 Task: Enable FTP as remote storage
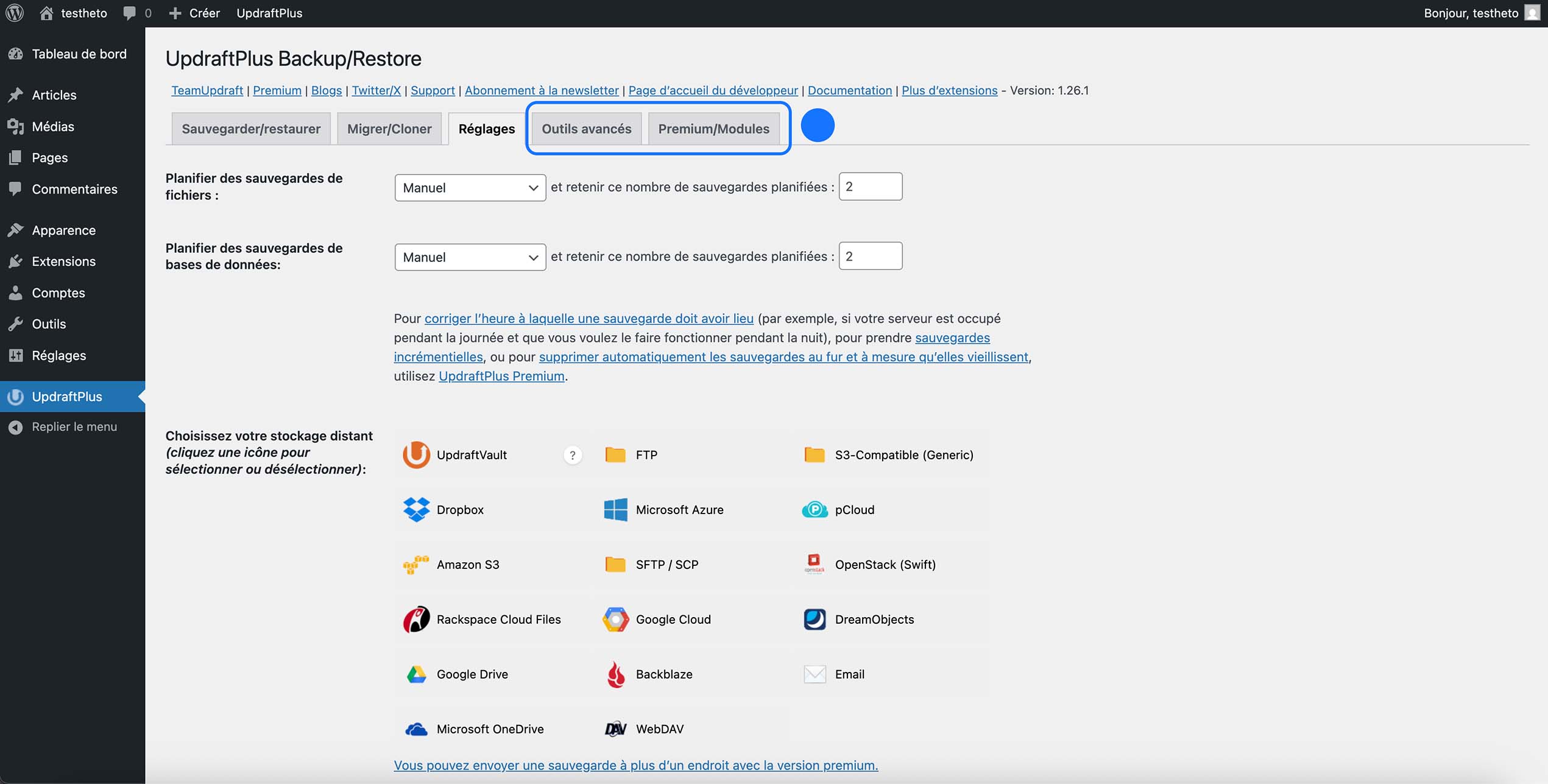615,454
